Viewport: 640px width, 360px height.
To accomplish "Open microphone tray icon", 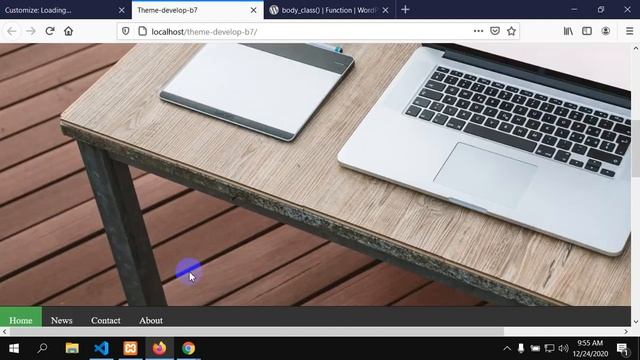I will click(521, 348).
